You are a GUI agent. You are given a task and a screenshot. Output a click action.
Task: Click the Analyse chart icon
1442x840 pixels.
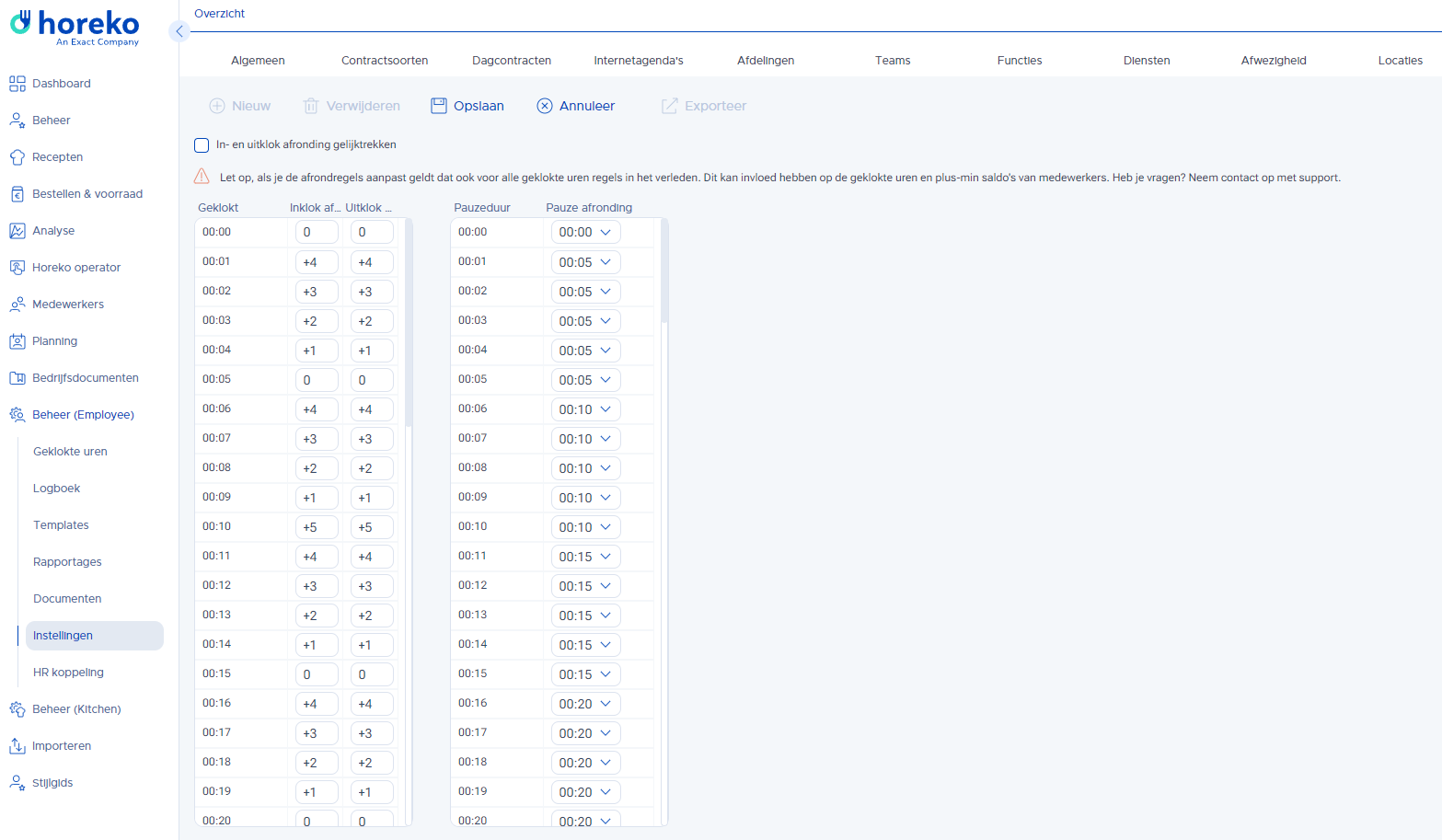click(17, 231)
